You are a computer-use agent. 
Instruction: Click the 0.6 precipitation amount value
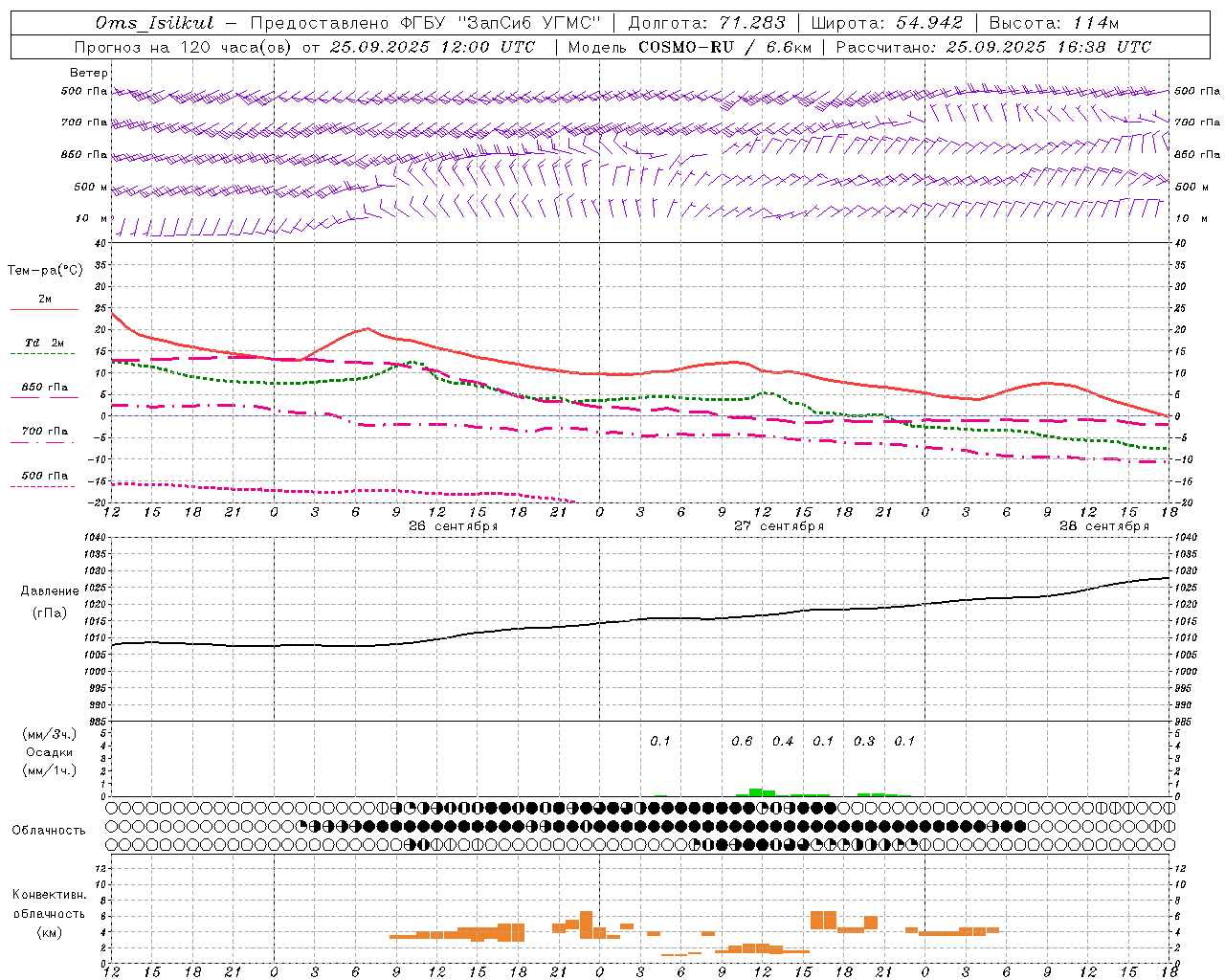(742, 741)
